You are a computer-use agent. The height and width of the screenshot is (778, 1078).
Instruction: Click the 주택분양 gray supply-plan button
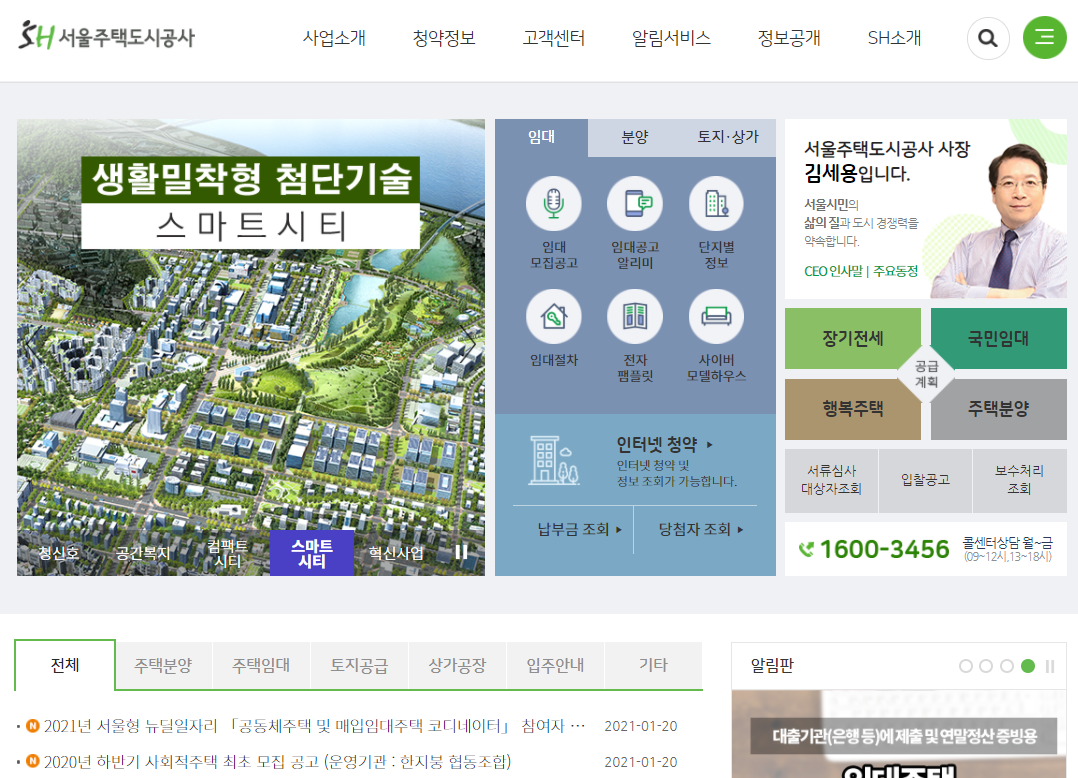(x=998, y=409)
